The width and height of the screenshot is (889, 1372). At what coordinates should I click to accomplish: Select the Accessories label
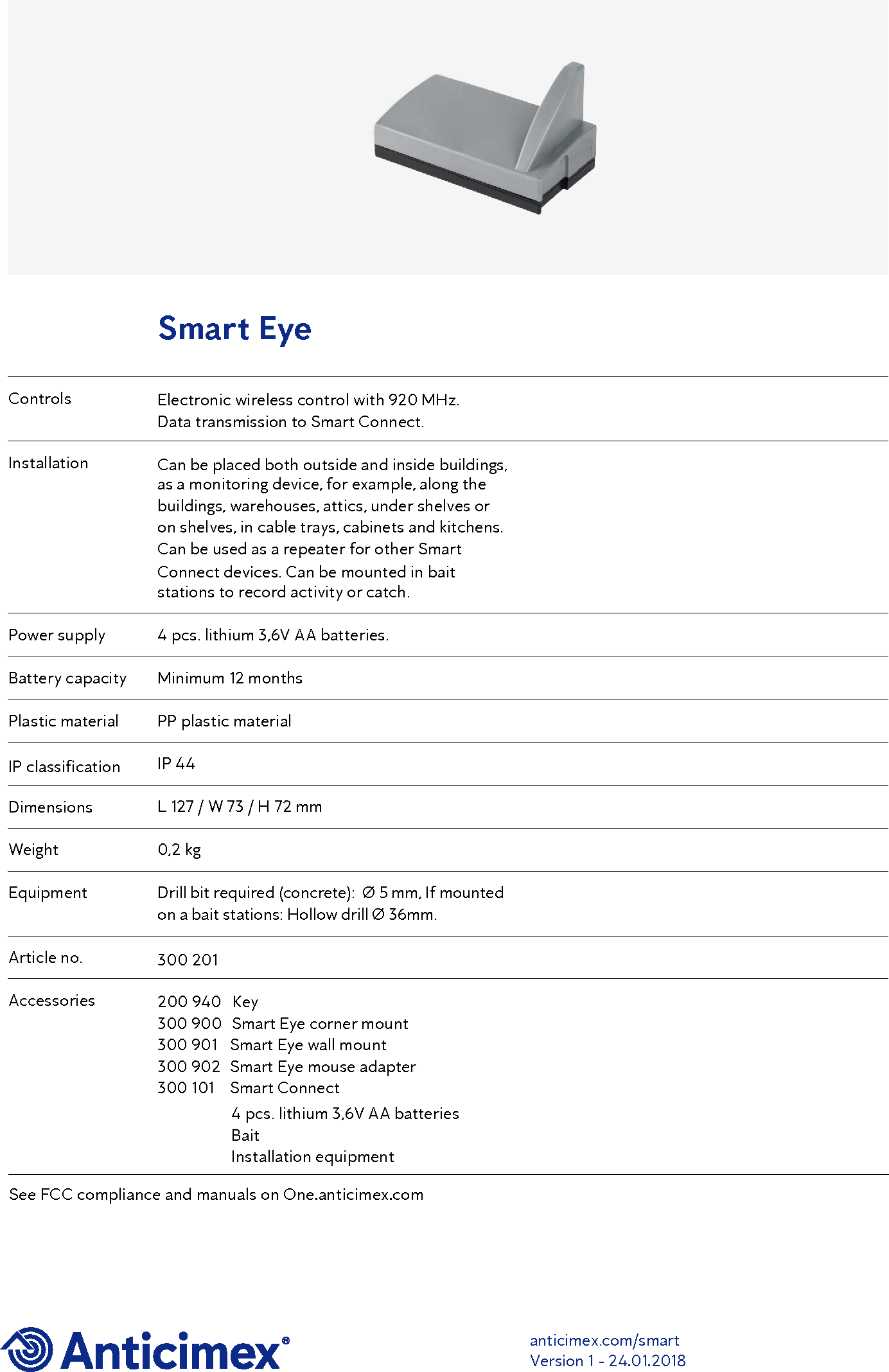click(x=52, y=1000)
